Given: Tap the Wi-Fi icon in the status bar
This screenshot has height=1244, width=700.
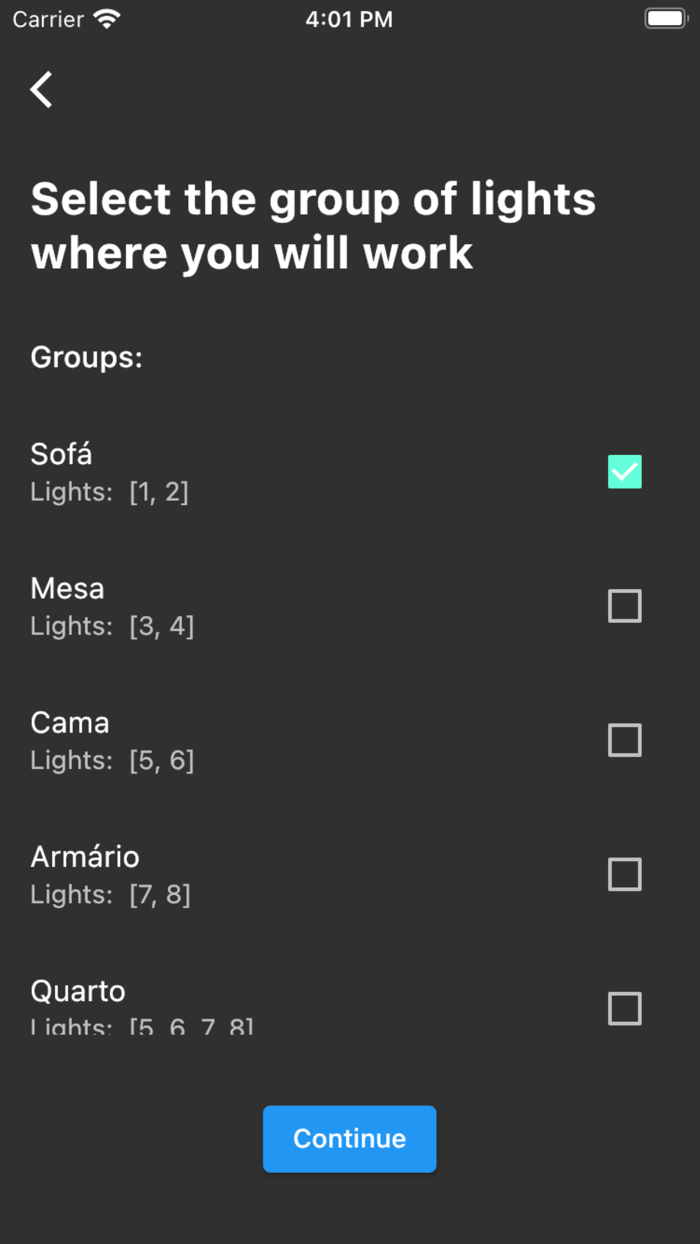Looking at the screenshot, I should click(104, 16).
